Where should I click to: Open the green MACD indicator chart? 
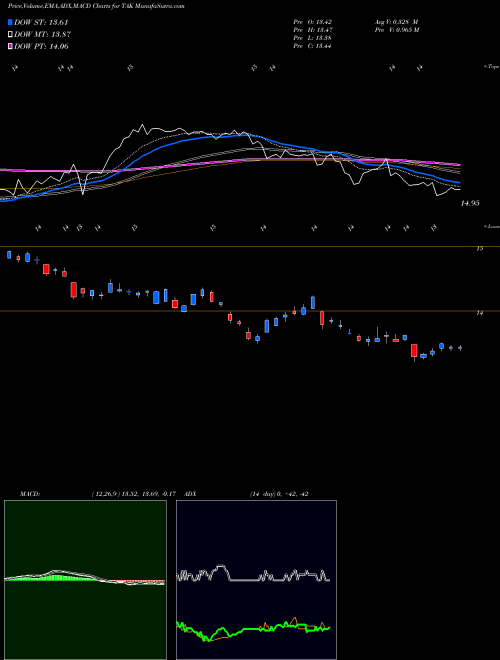[x=85, y=580]
